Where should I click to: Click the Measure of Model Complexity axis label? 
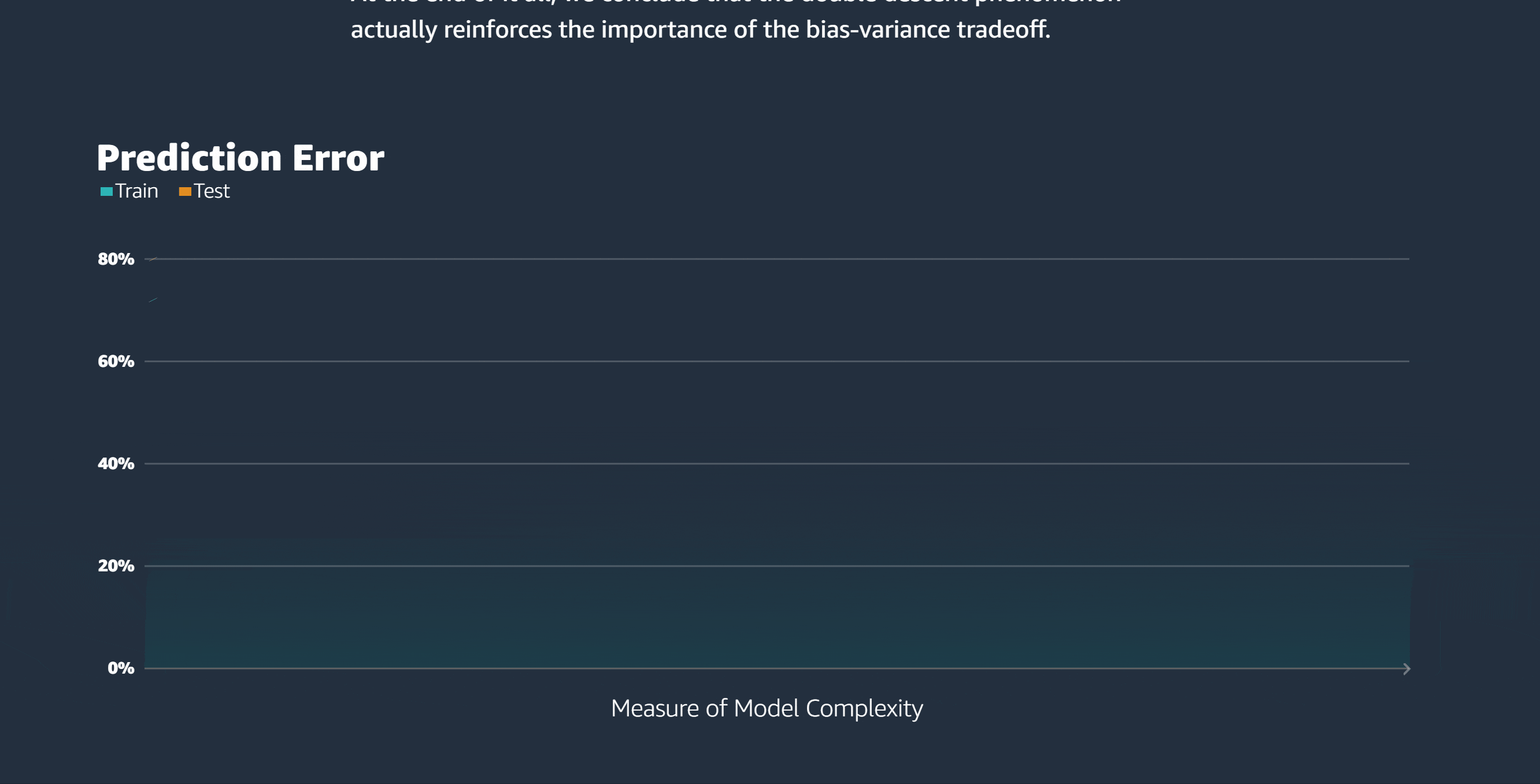767,709
